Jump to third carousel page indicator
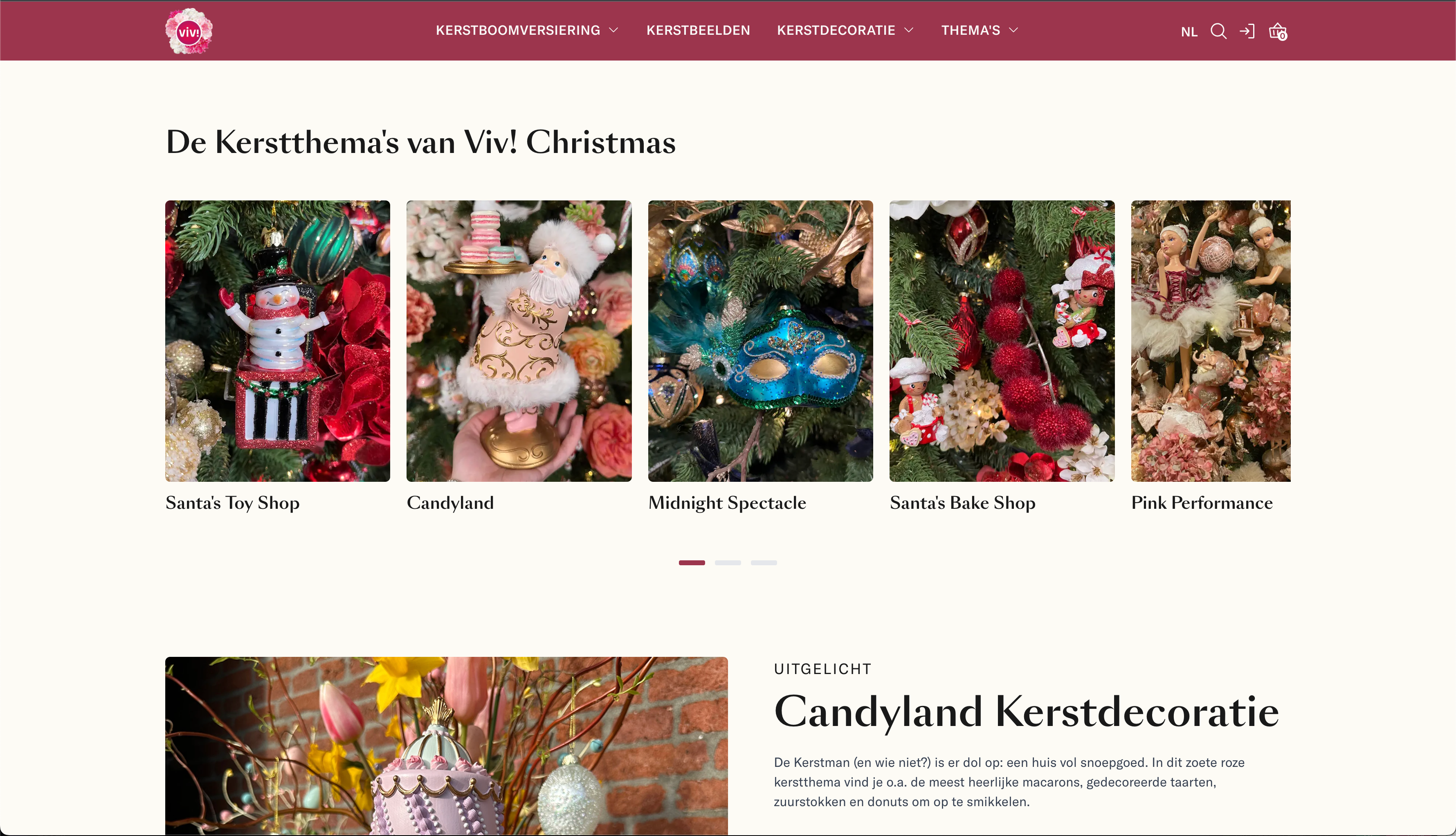 764,563
